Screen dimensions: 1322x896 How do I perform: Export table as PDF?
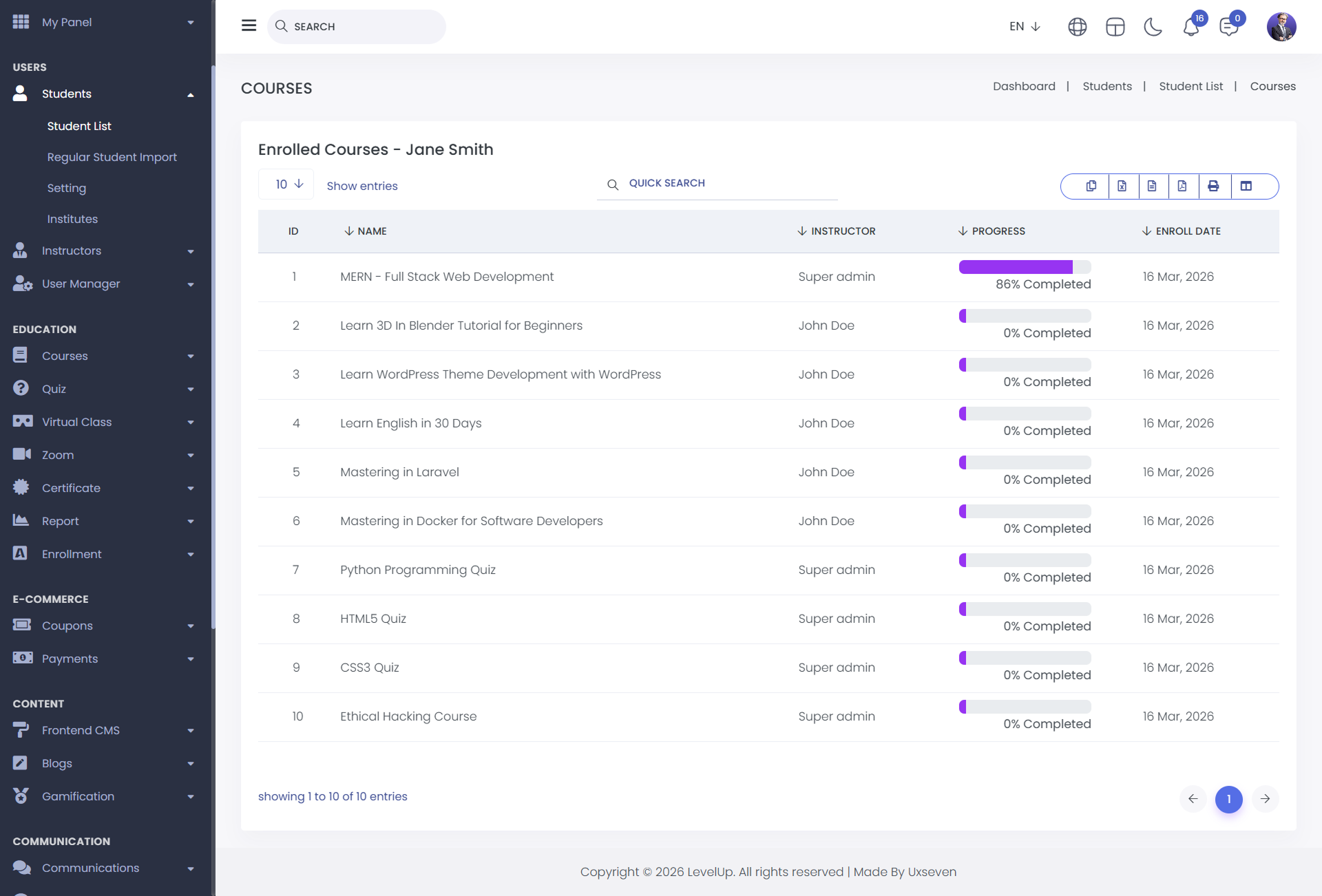point(1182,186)
